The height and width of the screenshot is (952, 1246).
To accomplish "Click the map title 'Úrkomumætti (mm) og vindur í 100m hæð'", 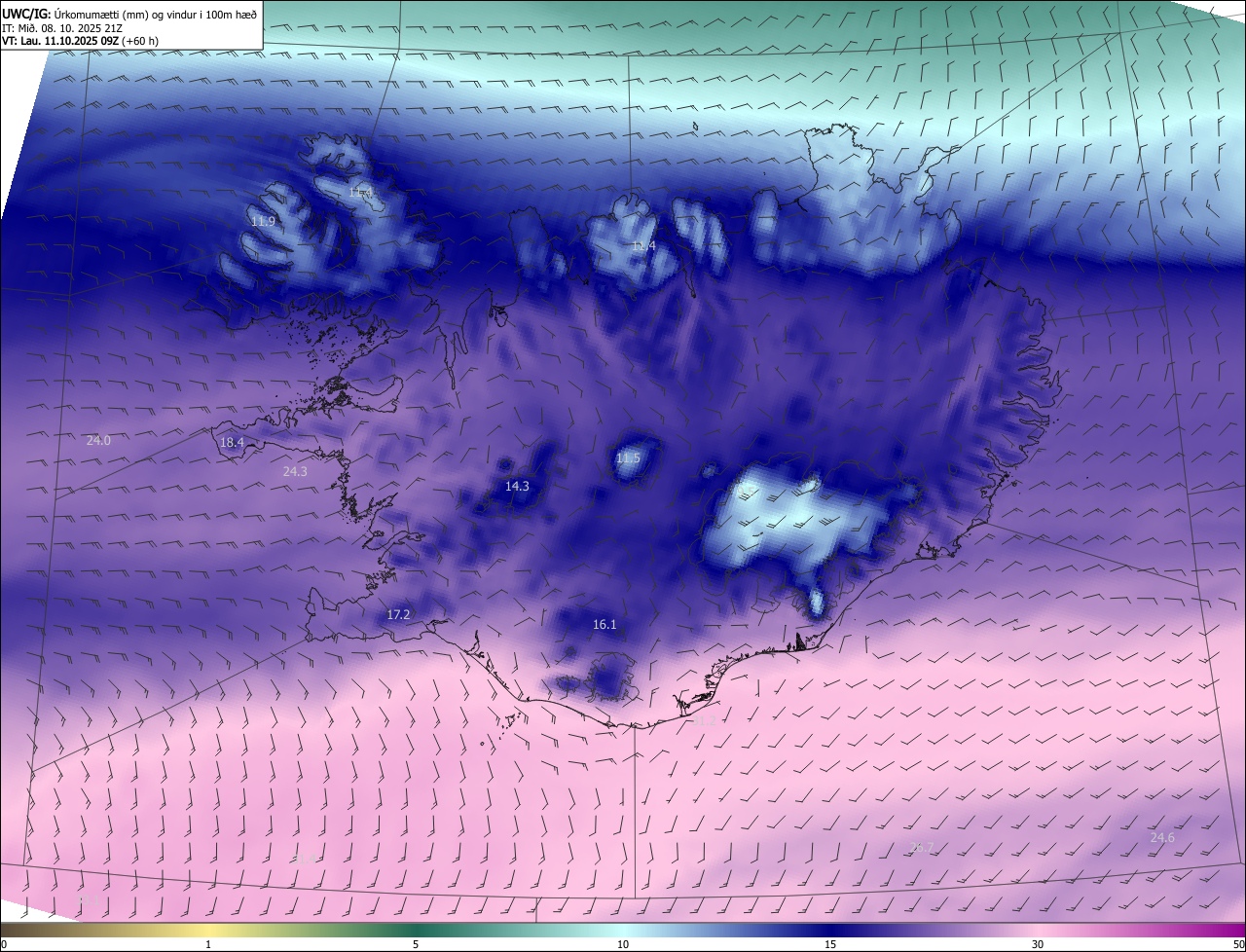I will [x=156, y=14].
